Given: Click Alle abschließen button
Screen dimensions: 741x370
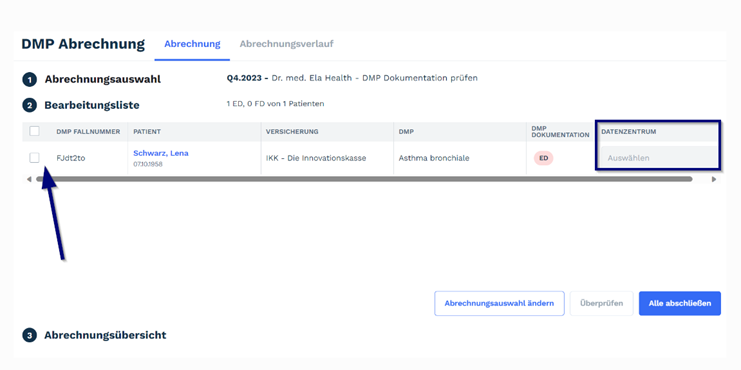Looking at the screenshot, I should (680, 303).
